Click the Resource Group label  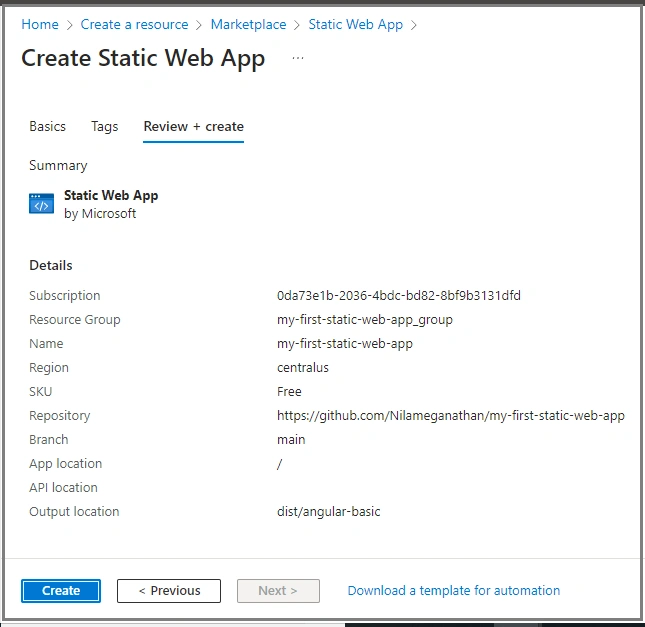75,320
